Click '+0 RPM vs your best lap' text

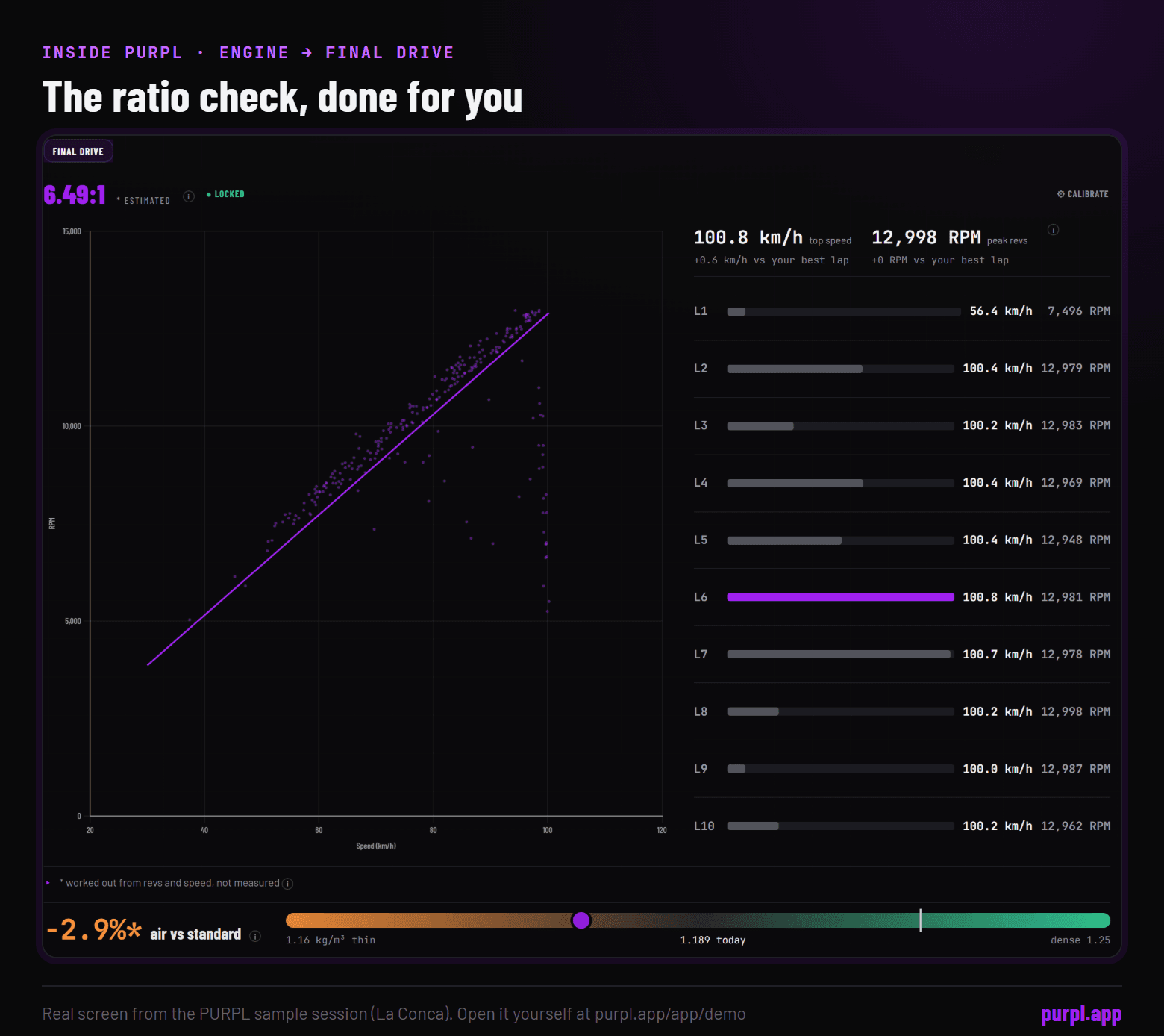940,260
